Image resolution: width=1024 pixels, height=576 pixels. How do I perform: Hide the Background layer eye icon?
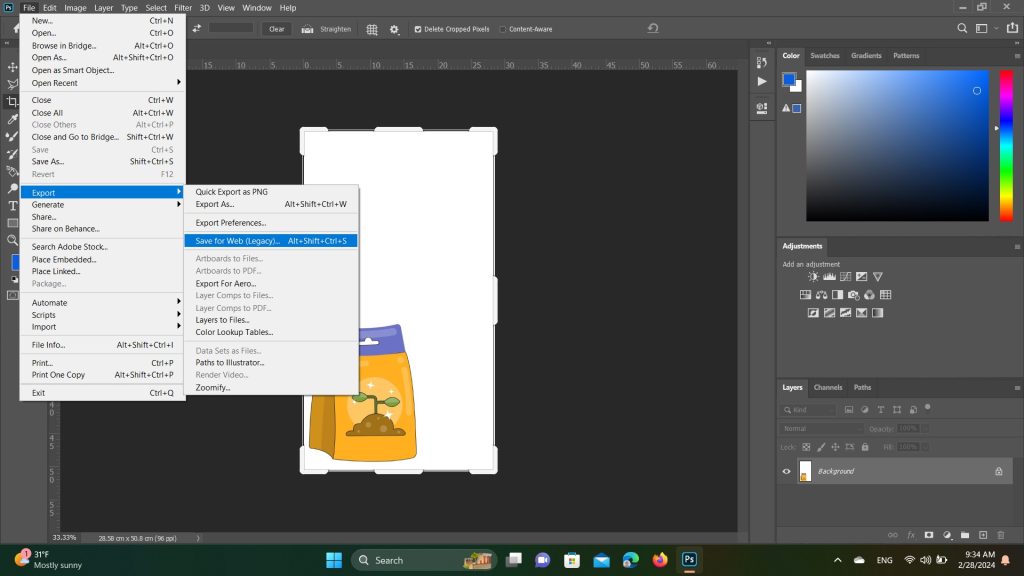[x=786, y=471]
